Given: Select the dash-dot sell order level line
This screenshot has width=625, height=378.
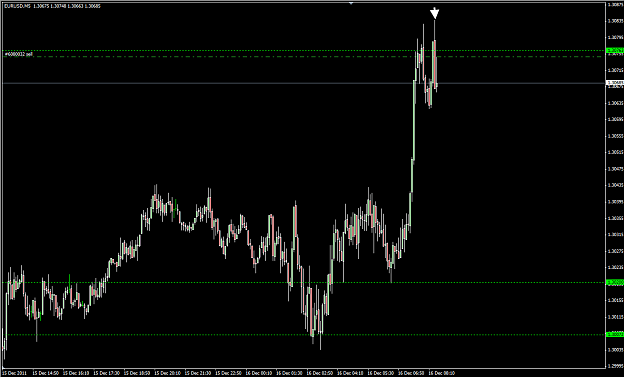Looking at the screenshot, I should (x=303, y=57).
